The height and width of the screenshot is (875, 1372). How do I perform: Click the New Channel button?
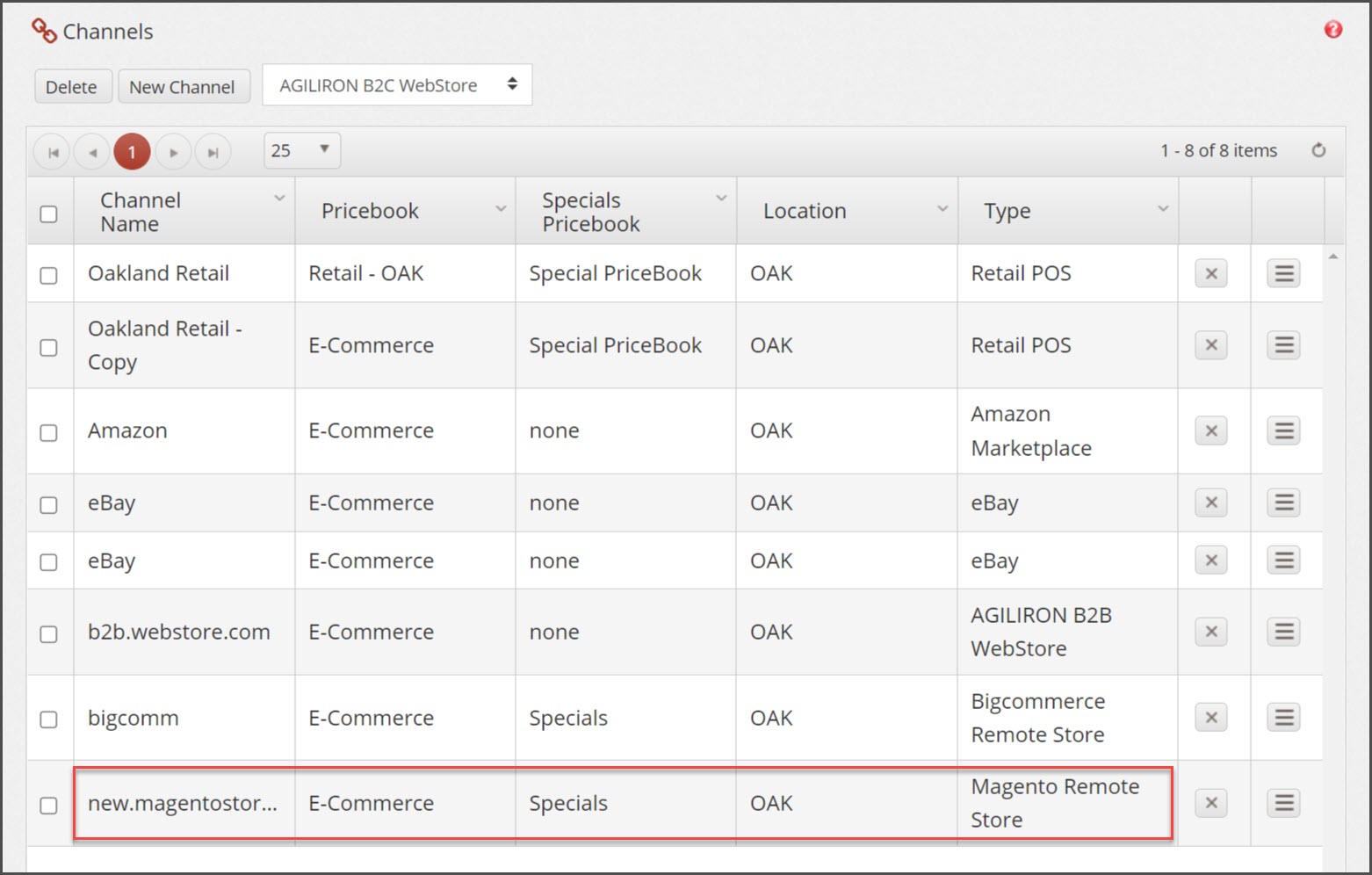pos(183,86)
